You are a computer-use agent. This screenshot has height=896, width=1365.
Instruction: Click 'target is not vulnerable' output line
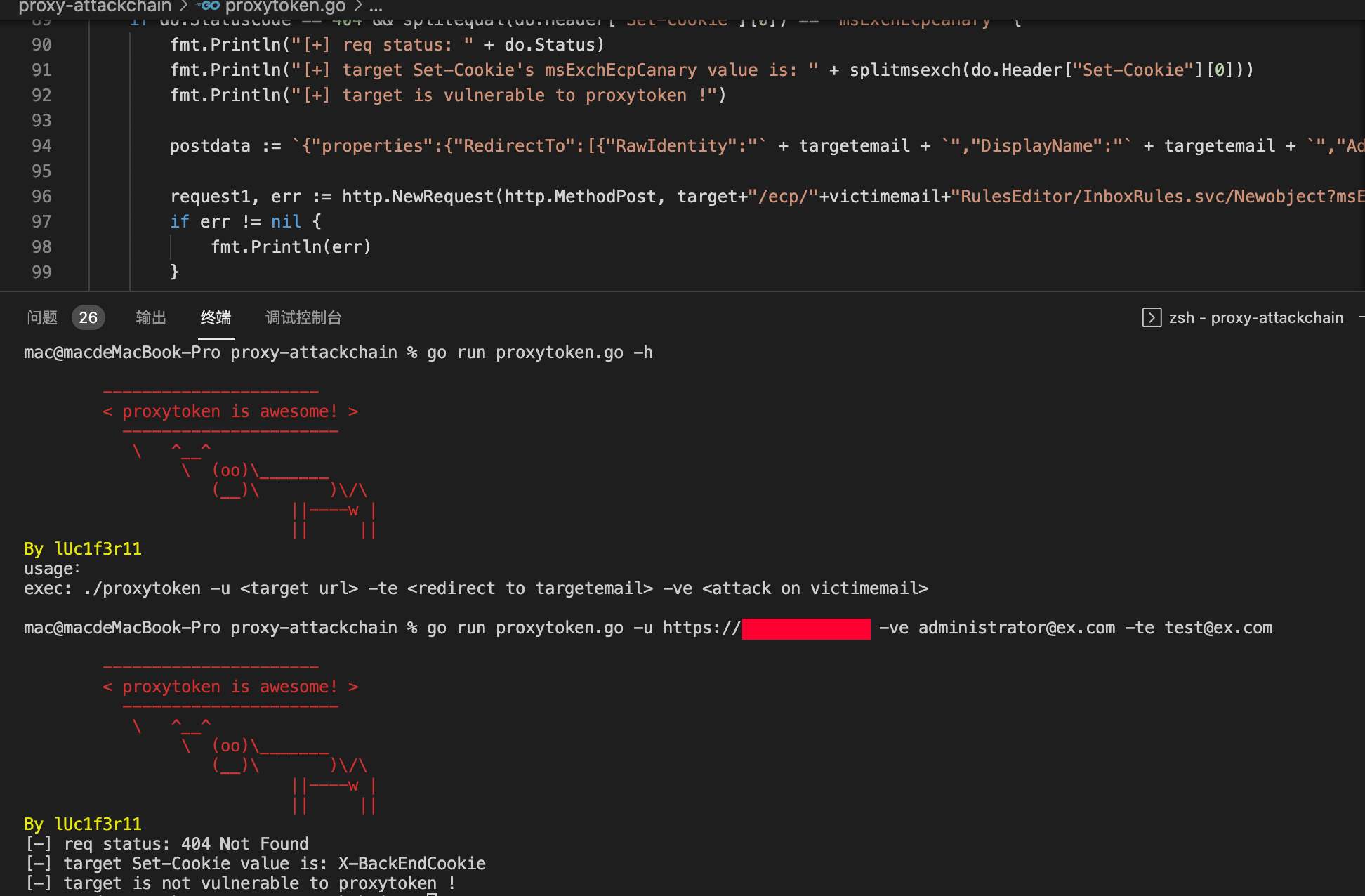coord(240,883)
